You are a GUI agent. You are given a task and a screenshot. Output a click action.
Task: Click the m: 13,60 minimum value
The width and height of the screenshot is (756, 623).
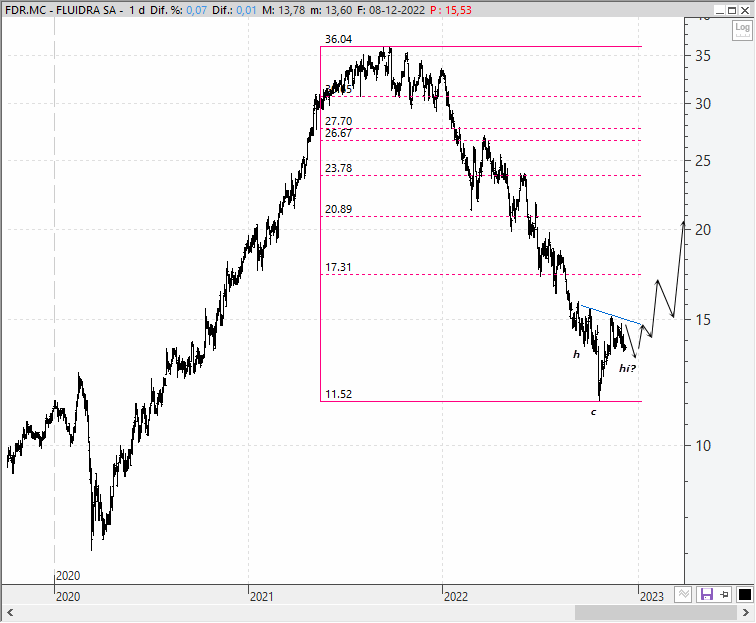tap(331, 10)
